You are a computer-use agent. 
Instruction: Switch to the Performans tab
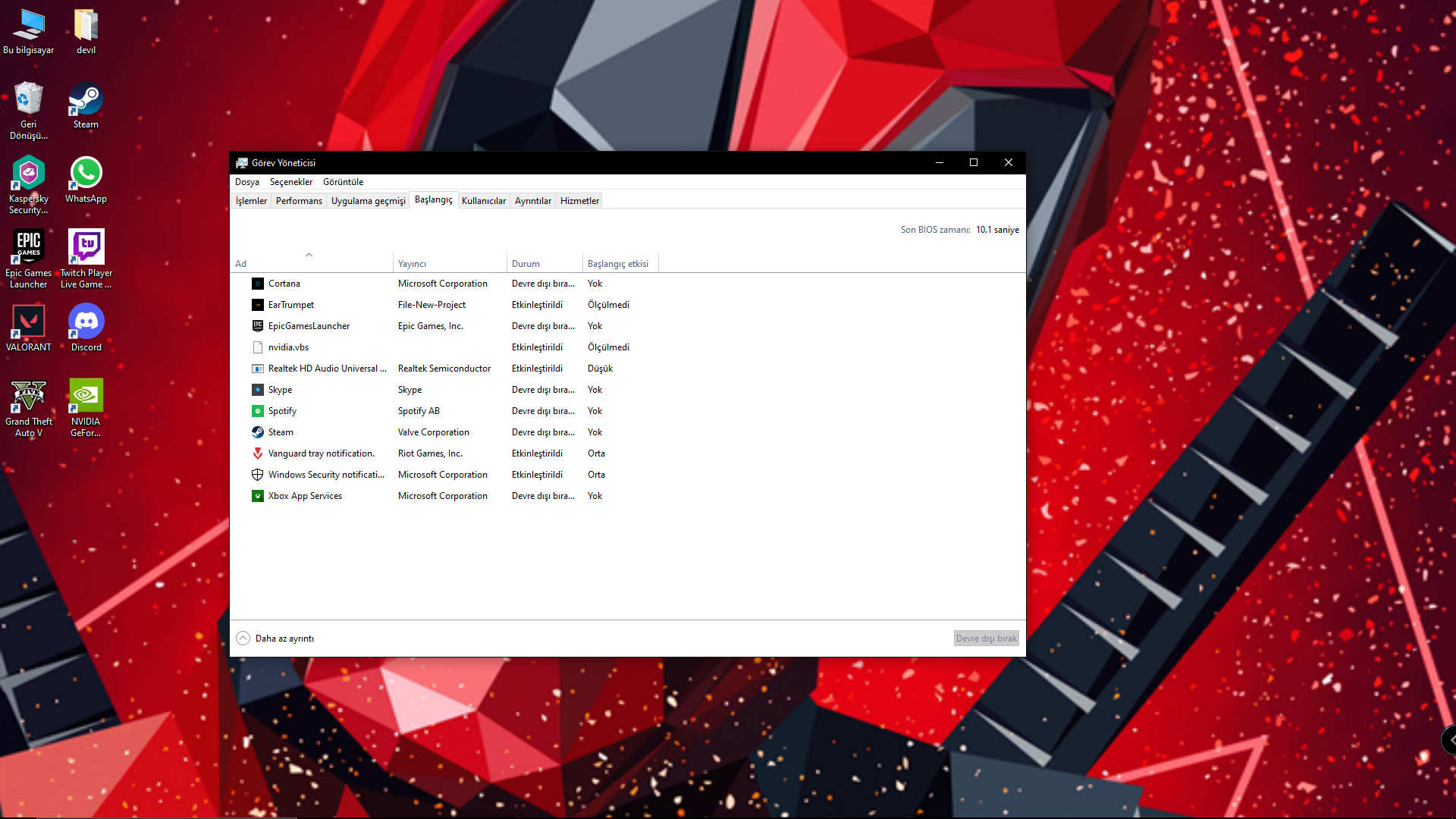point(299,201)
